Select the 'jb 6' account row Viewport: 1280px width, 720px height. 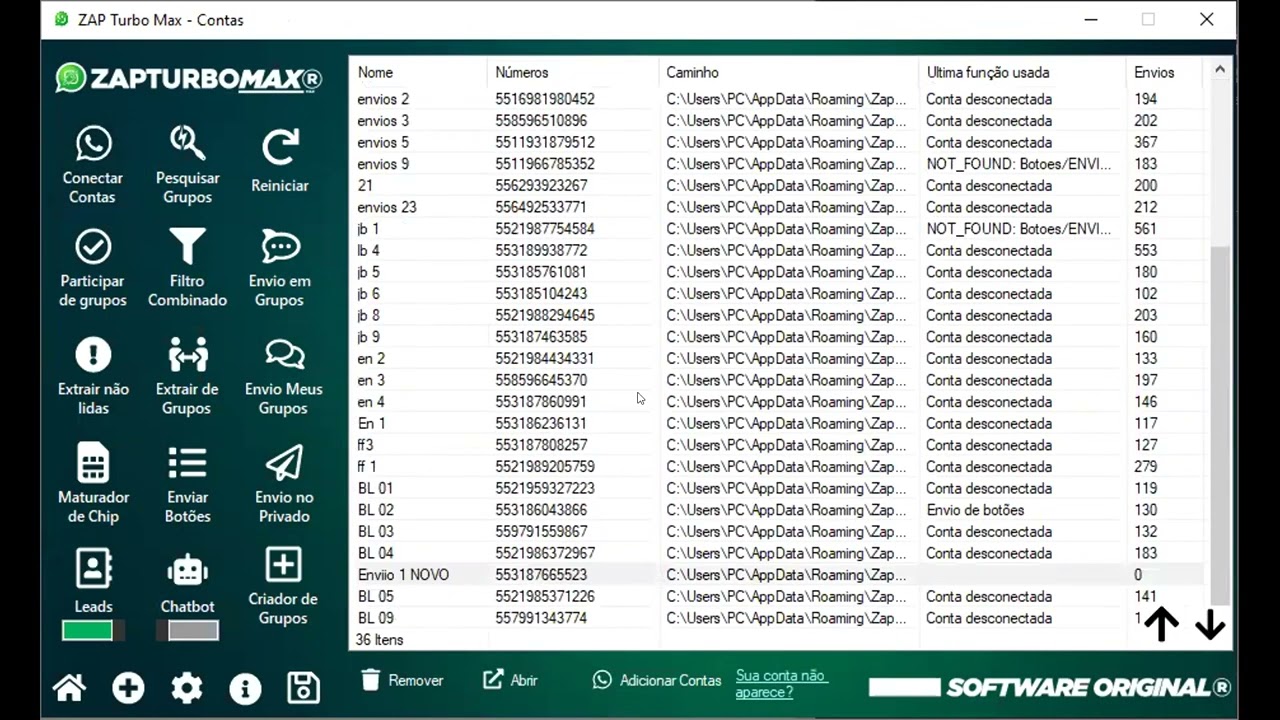[x=779, y=294]
